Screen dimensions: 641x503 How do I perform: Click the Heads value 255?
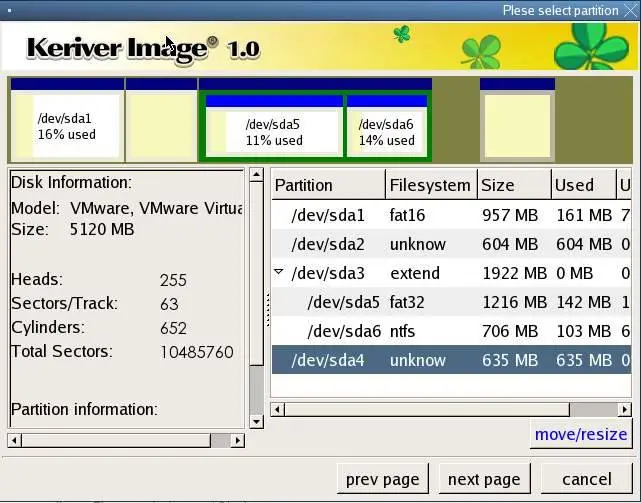(x=173, y=280)
